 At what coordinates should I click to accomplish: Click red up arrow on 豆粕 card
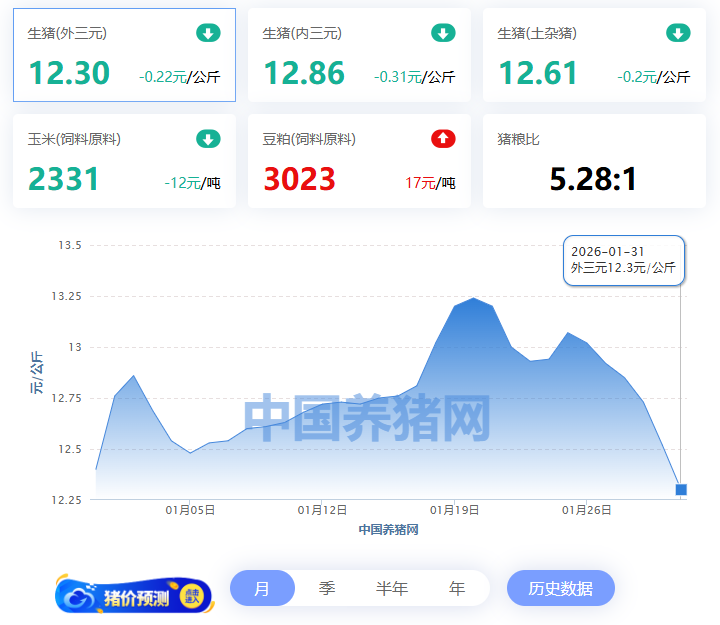[443, 139]
